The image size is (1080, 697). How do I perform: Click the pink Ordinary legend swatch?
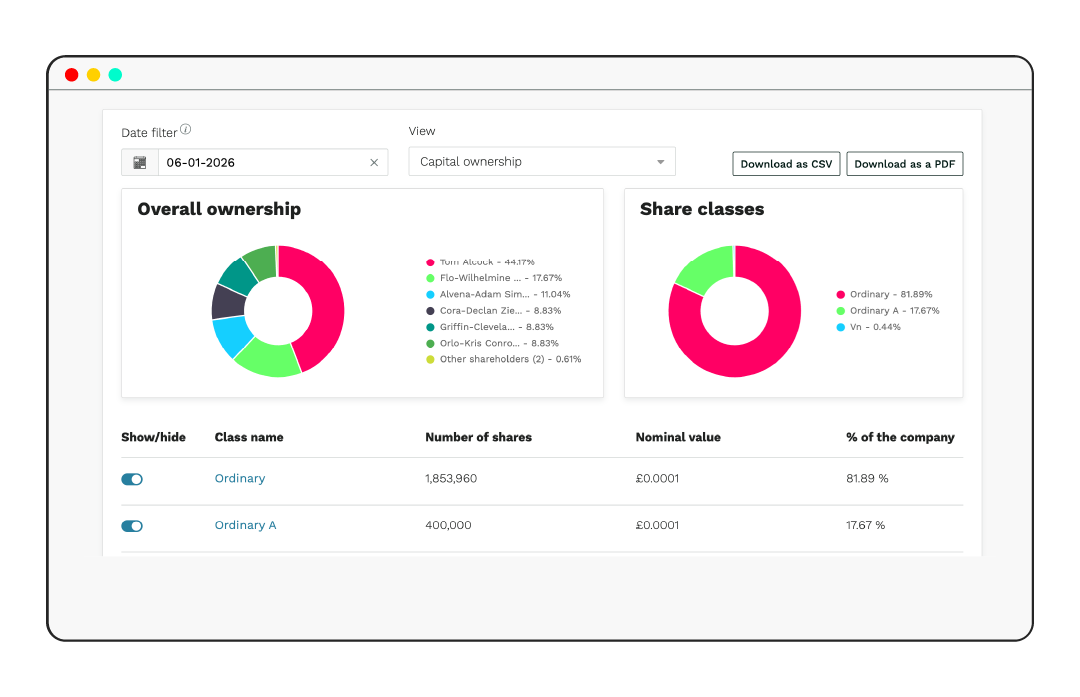pos(841,295)
